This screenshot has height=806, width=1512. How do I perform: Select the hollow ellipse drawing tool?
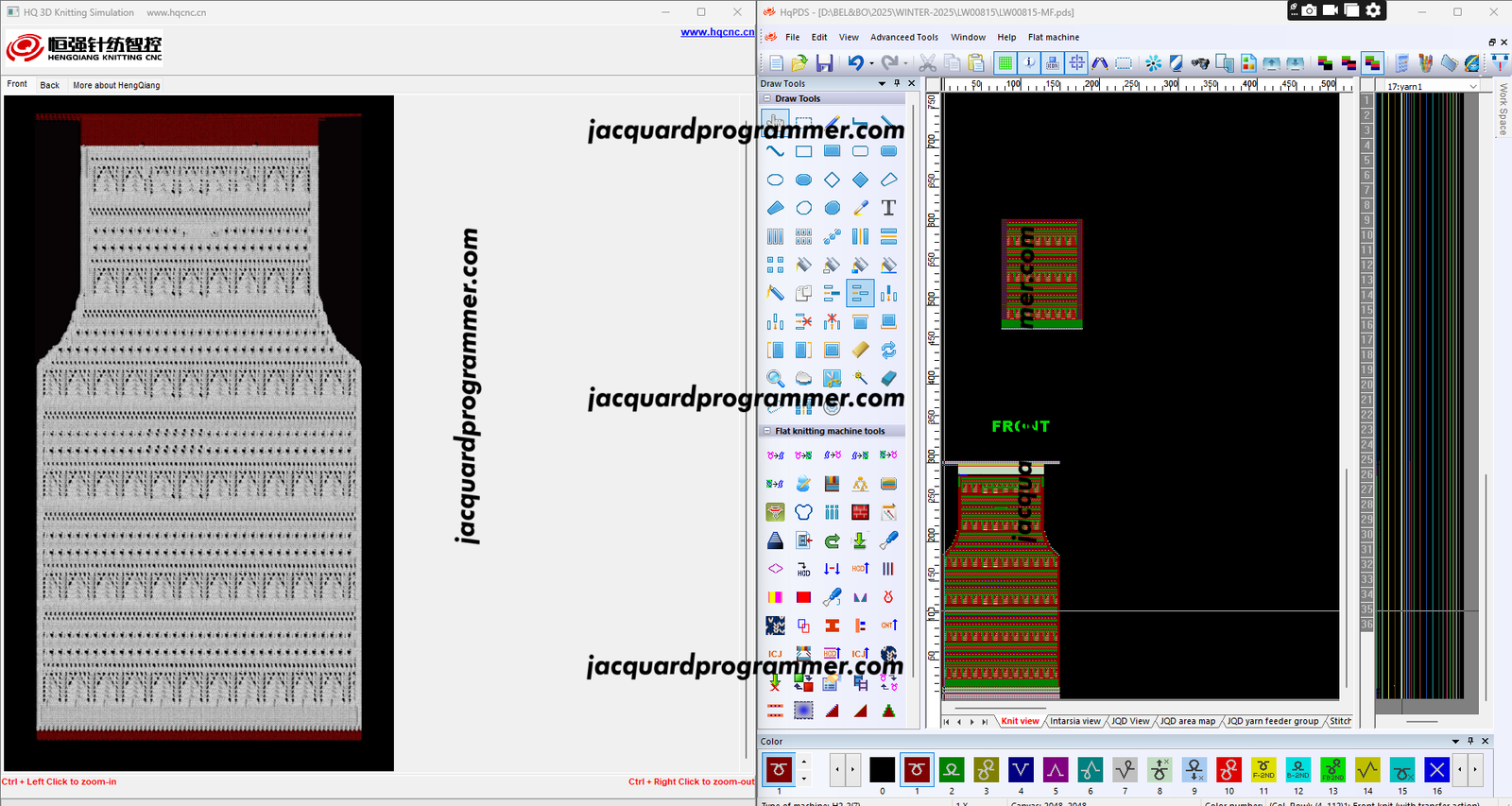775,180
